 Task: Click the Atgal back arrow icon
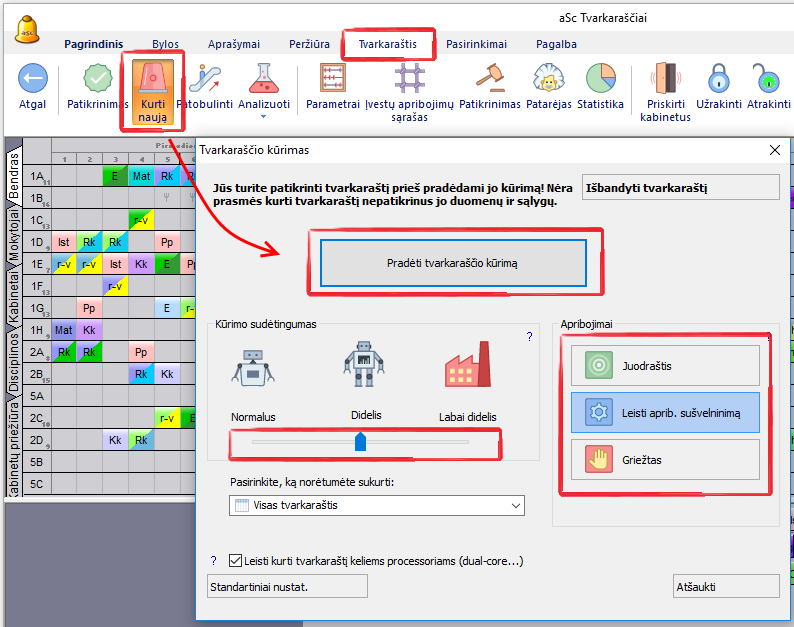click(33, 78)
